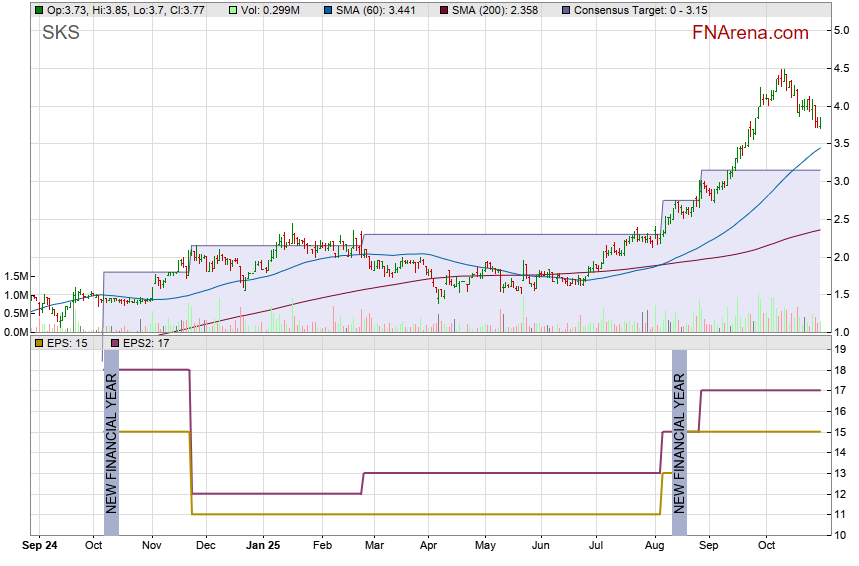The height and width of the screenshot is (566, 859).
Task: Click the light green Vol legend swatch
Action: (x=233, y=10)
